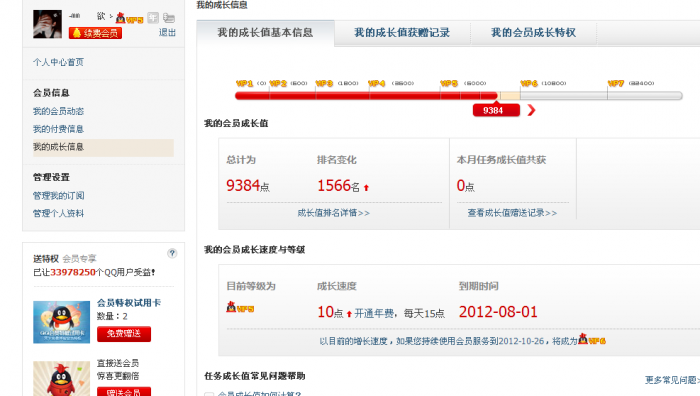This screenshot has height=396, width=700.
Task: Open 我的会员动态 in sidebar
Action: coord(58,111)
